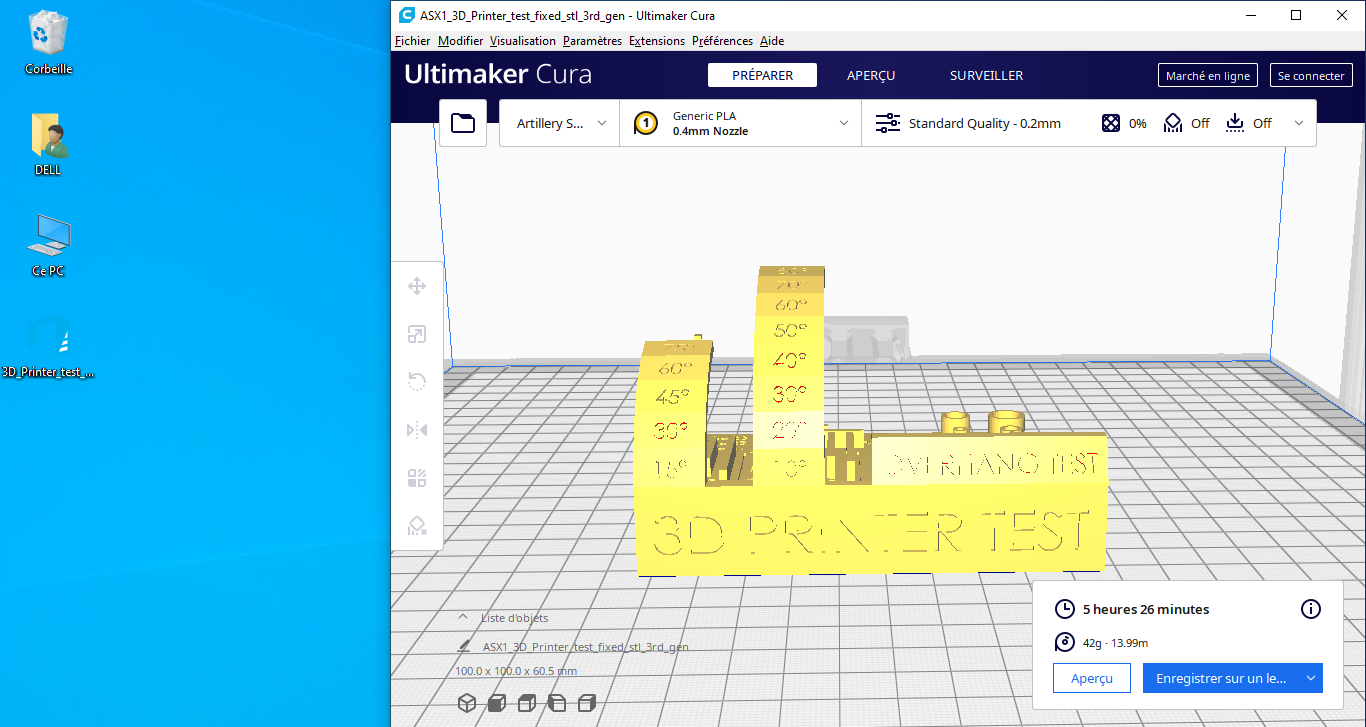Click the white Aperçu button near the print time
This screenshot has width=1366, height=727.
coord(1092,678)
